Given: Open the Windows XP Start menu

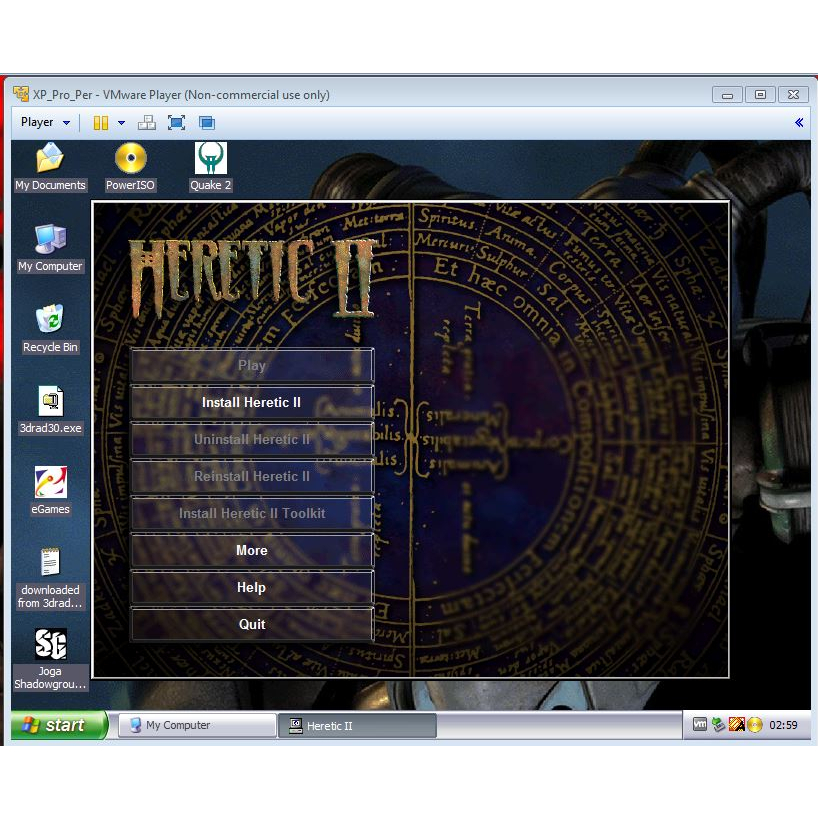Looking at the screenshot, I should click(59, 725).
